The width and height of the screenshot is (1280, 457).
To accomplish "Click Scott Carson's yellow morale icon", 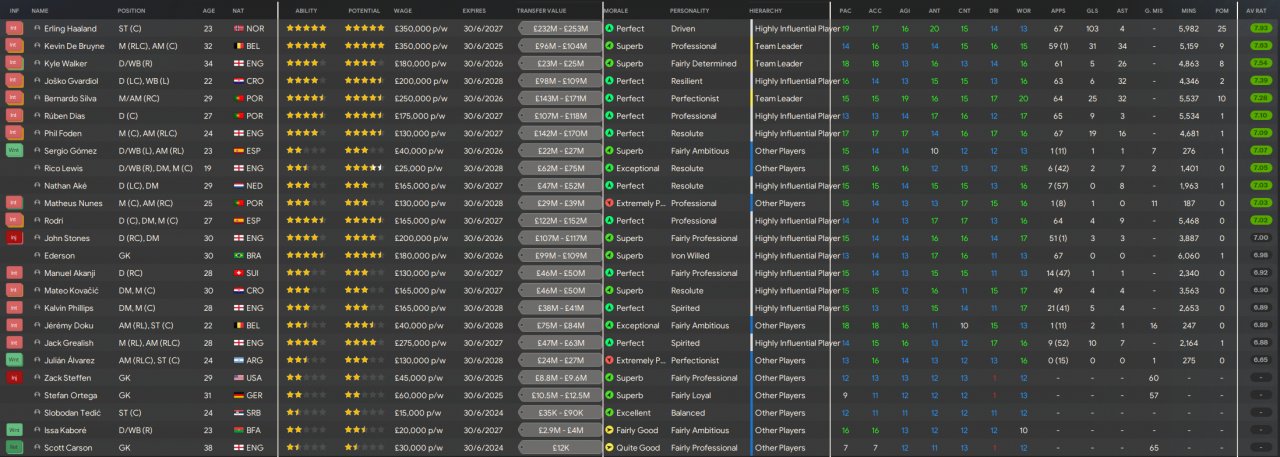I will 610,448.
